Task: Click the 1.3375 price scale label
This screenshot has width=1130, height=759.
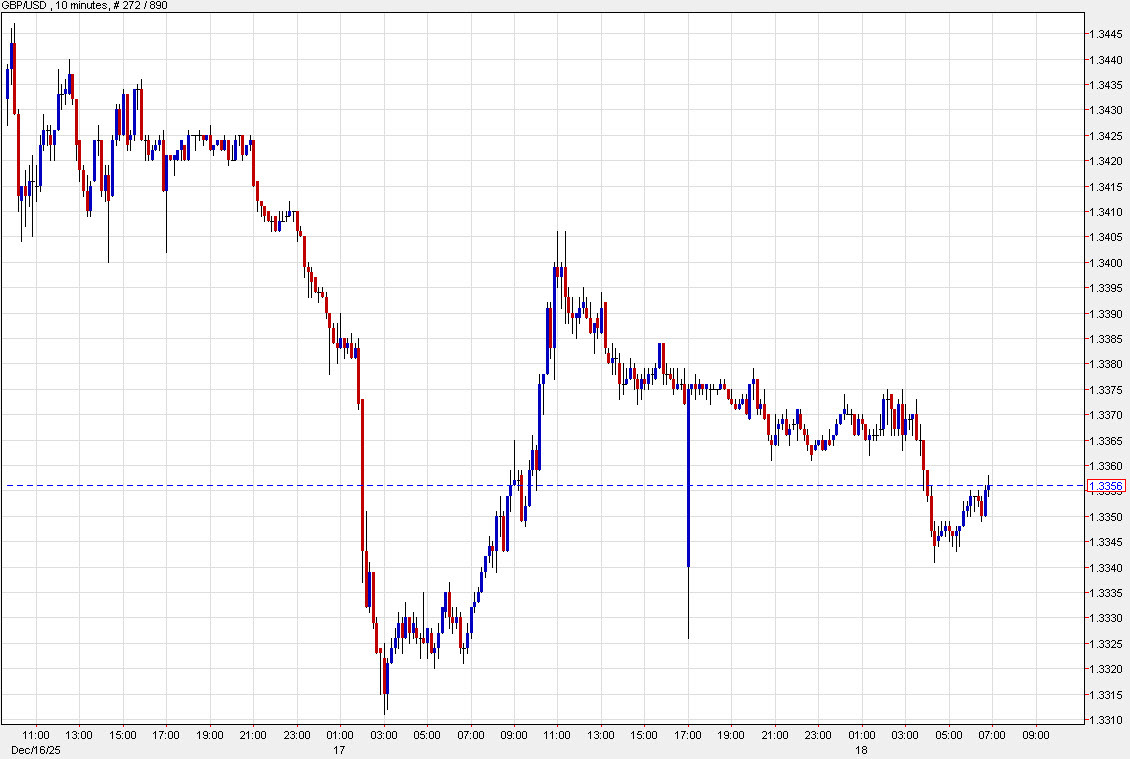Action: point(1105,390)
